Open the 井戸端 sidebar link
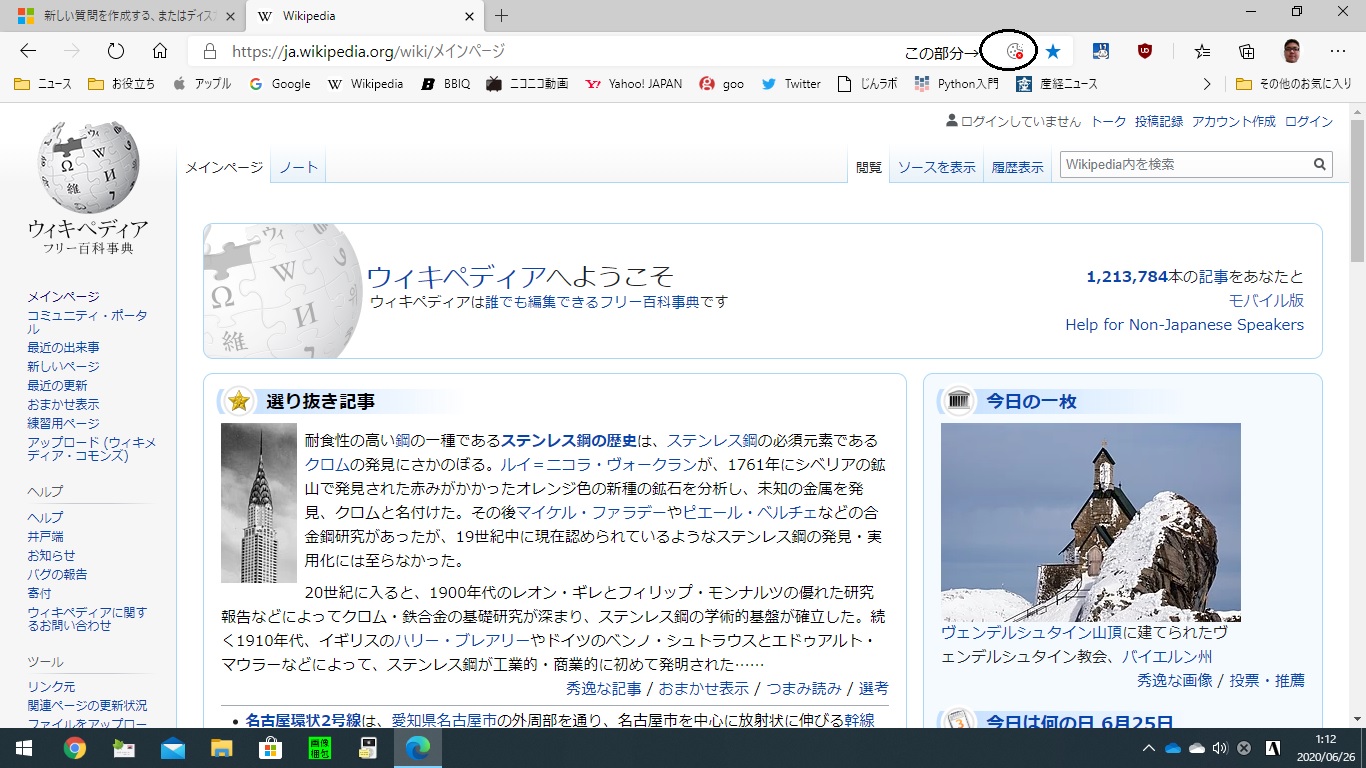Screen dimensions: 1366x768 [46, 536]
